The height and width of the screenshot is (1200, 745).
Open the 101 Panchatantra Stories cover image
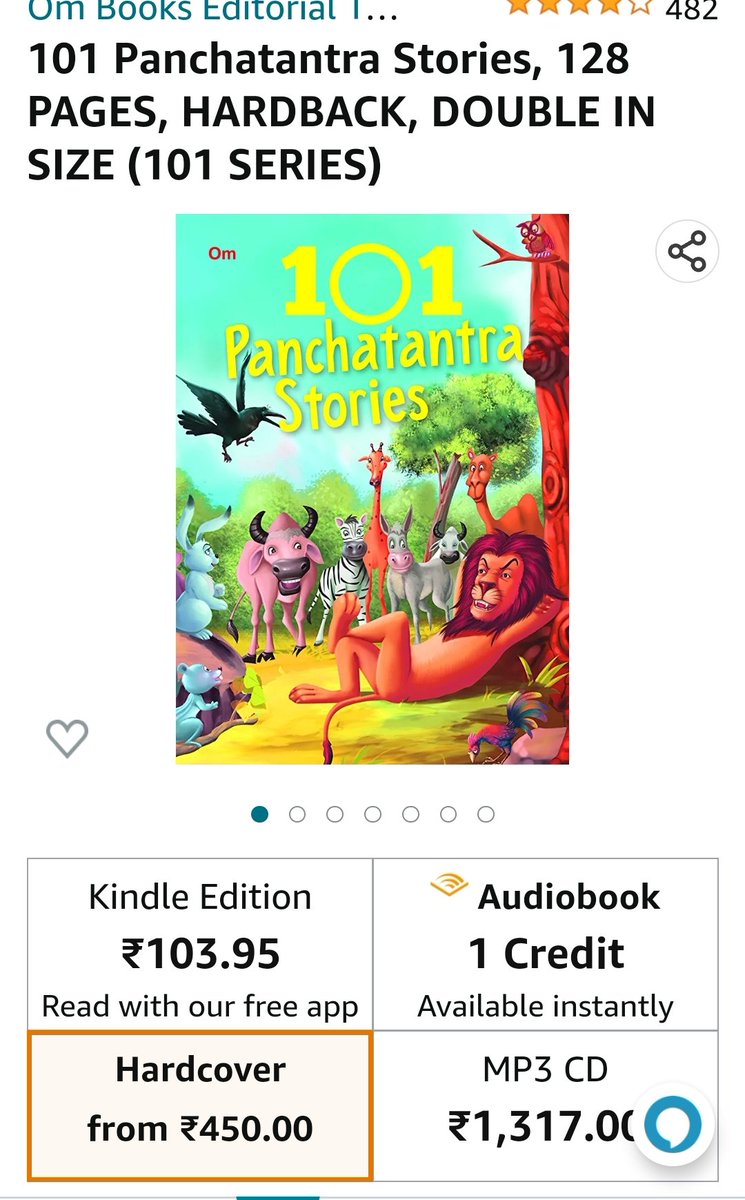tap(372, 489)
